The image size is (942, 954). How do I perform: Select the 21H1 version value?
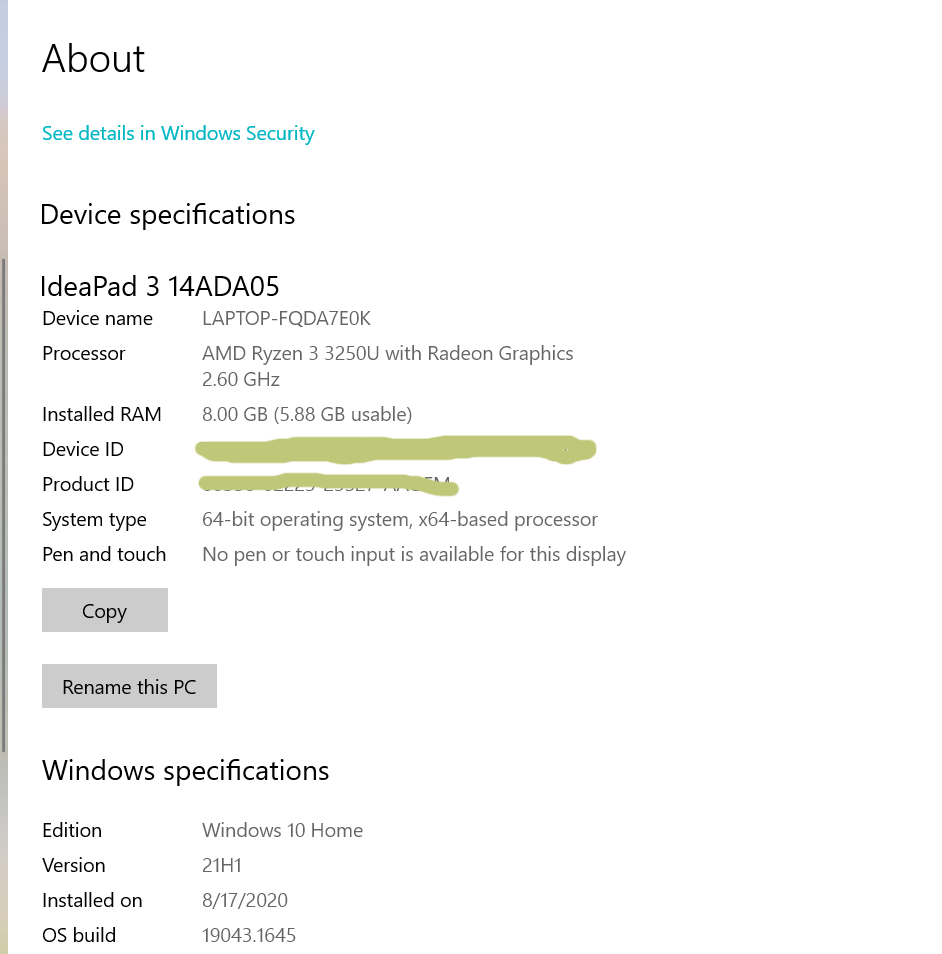(222, 865)
